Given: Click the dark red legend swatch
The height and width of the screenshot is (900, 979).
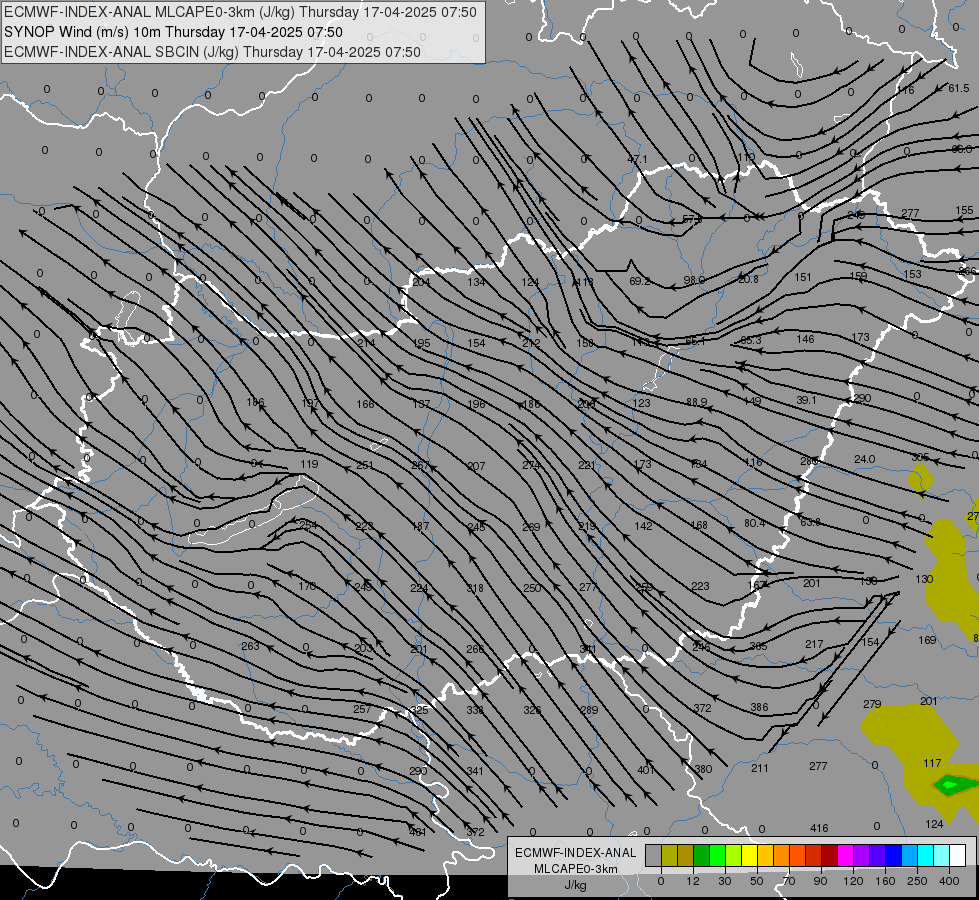Looking at the screenshot, I should [829, 855].
